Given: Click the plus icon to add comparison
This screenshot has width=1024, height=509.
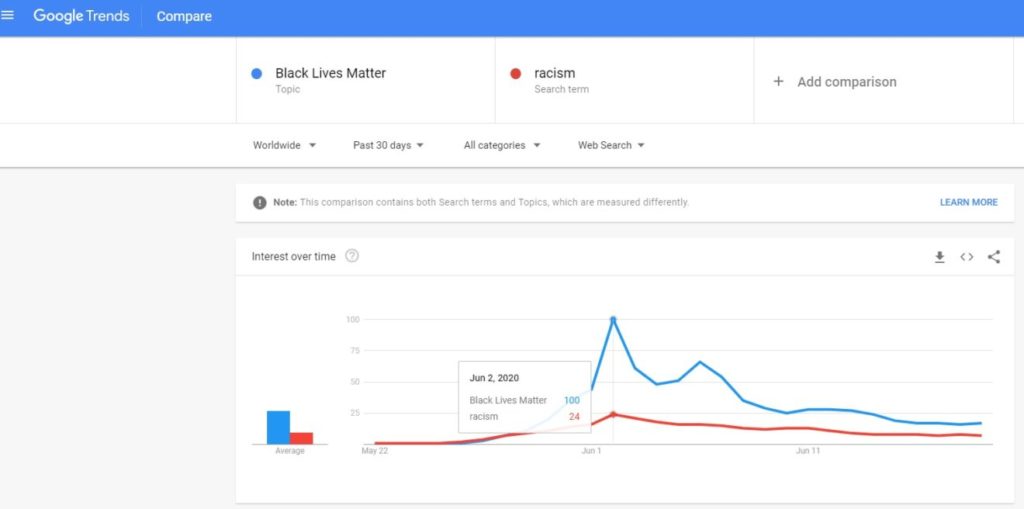Looking at the screenshot, I should click(778, 82).
